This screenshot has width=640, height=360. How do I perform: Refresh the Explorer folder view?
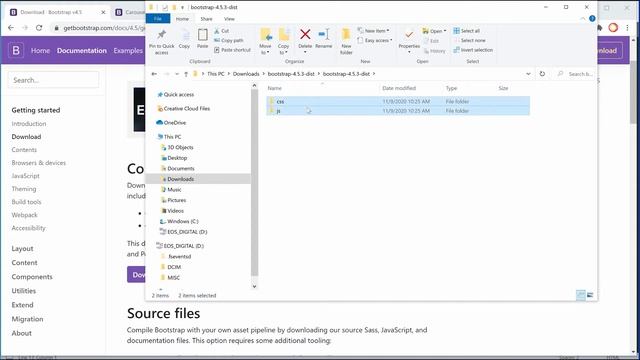pyautogui.click(x=542, y=74)
